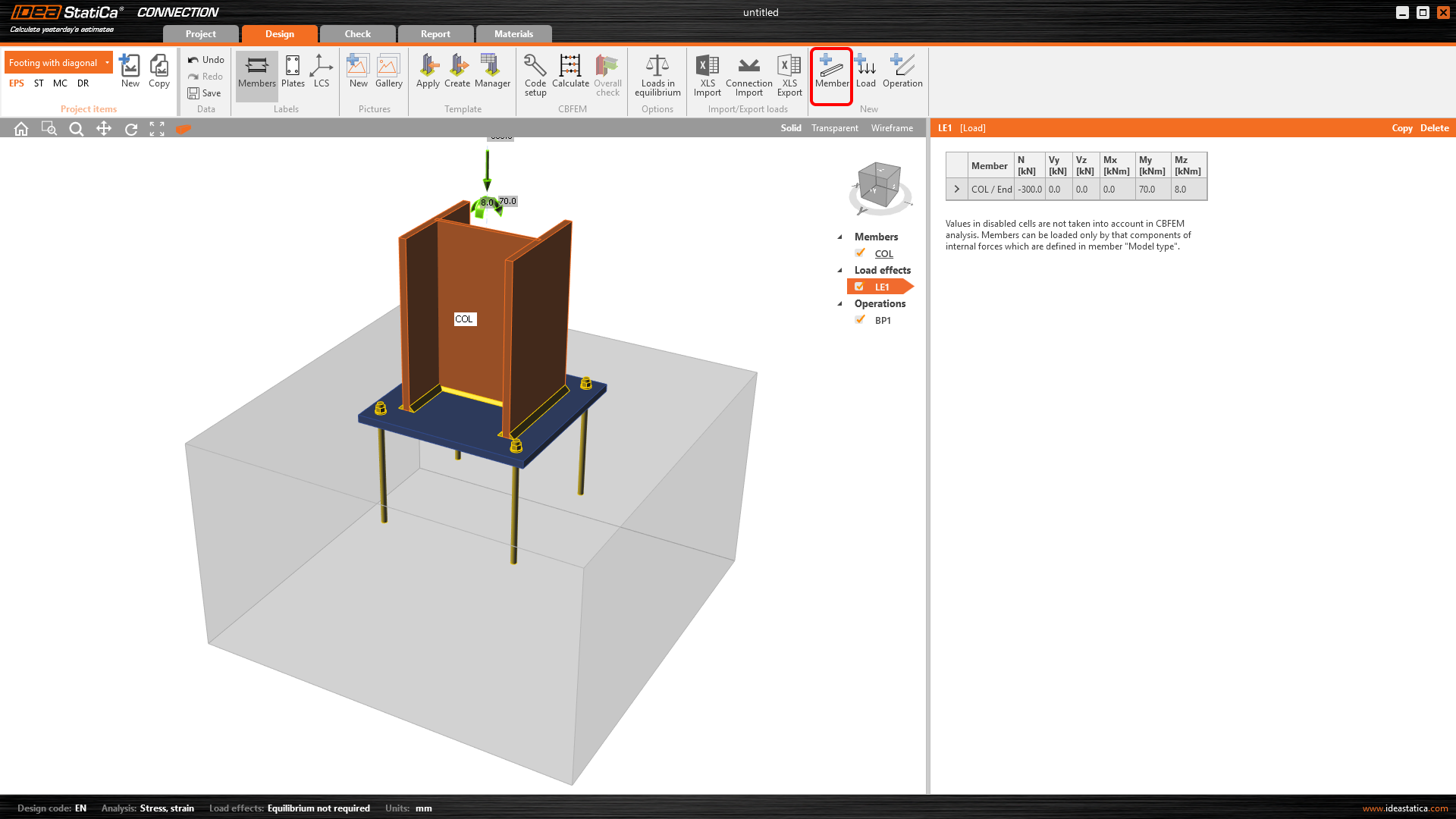Click Delete in the LE1 panel header
Viewport: 1456px width, 819px height.
click(1434, 128)
